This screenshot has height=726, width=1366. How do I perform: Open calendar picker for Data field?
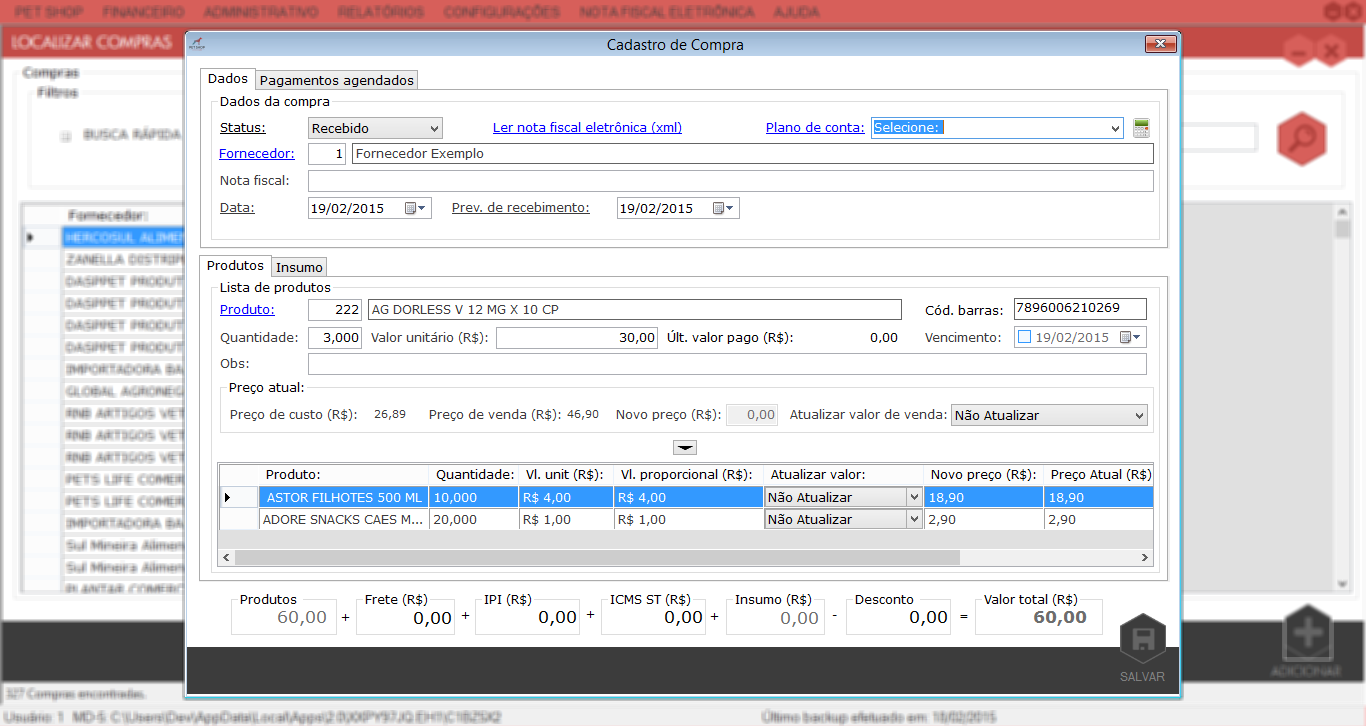coord(416,209)
